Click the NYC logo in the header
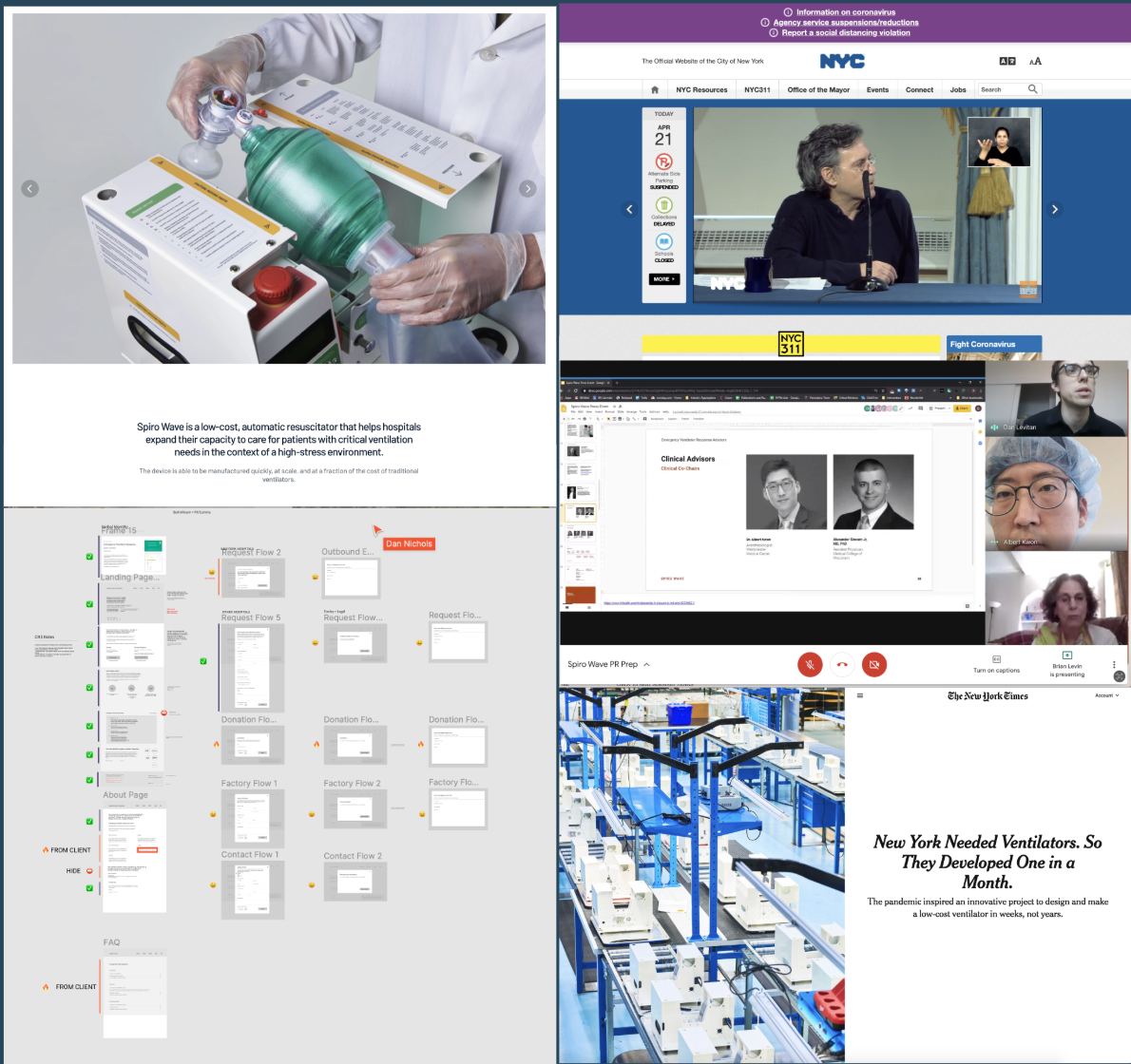The height and width of the screenshot is (1064, 1131). pyautogui.click(x=842, y=61)
